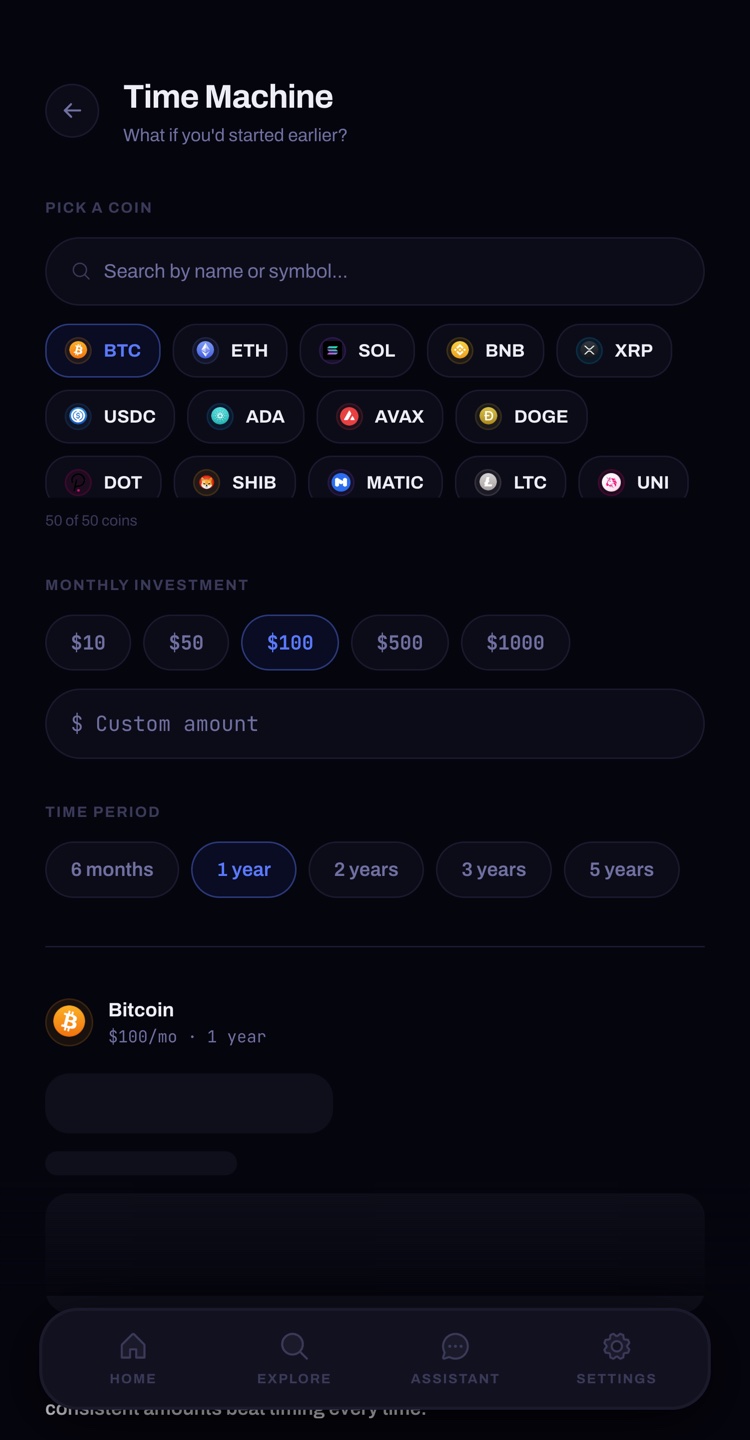750x1440 pixels.
Task: Choose the 3 years time period
Action: click(x=494, y=870)
